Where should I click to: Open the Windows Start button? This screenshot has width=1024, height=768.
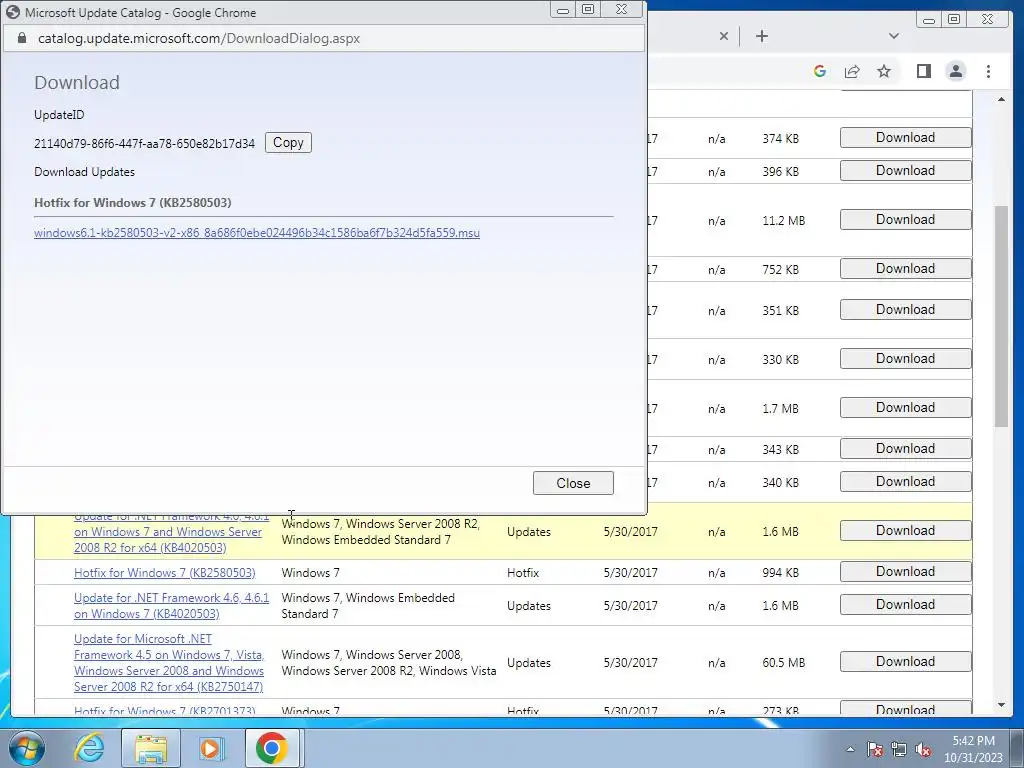(x=27, y=748)
